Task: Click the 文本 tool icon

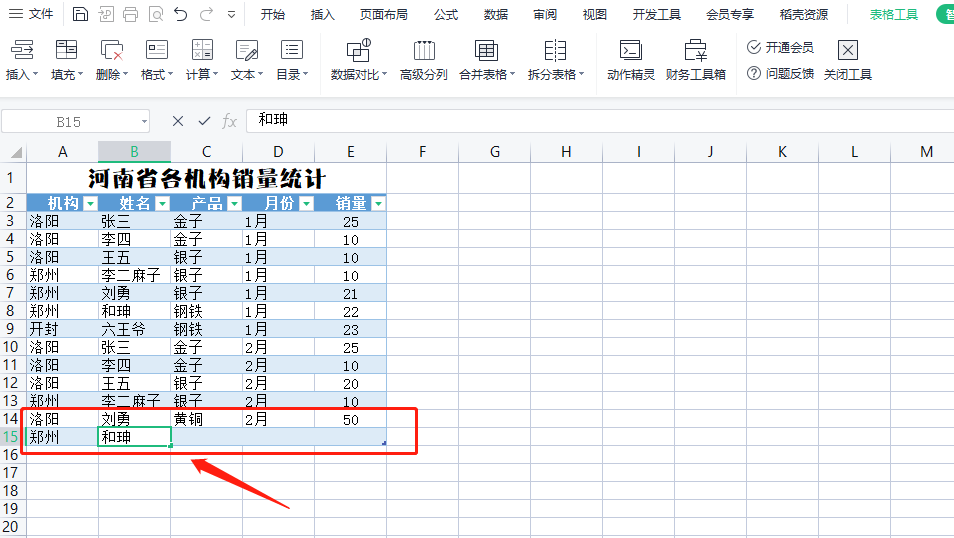Action: click(x=247, y=50)
